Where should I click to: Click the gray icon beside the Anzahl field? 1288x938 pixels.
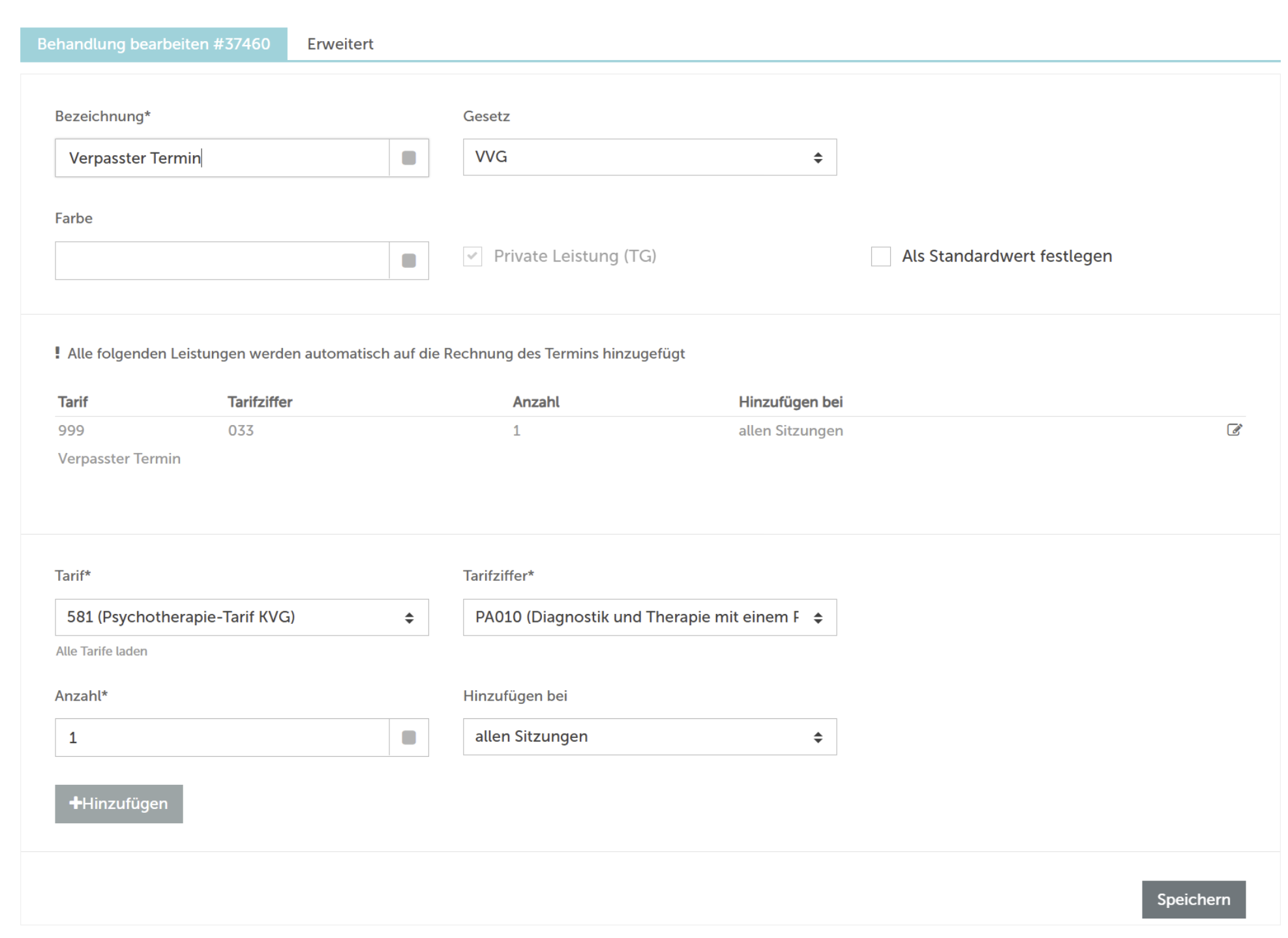coord(408,737)
